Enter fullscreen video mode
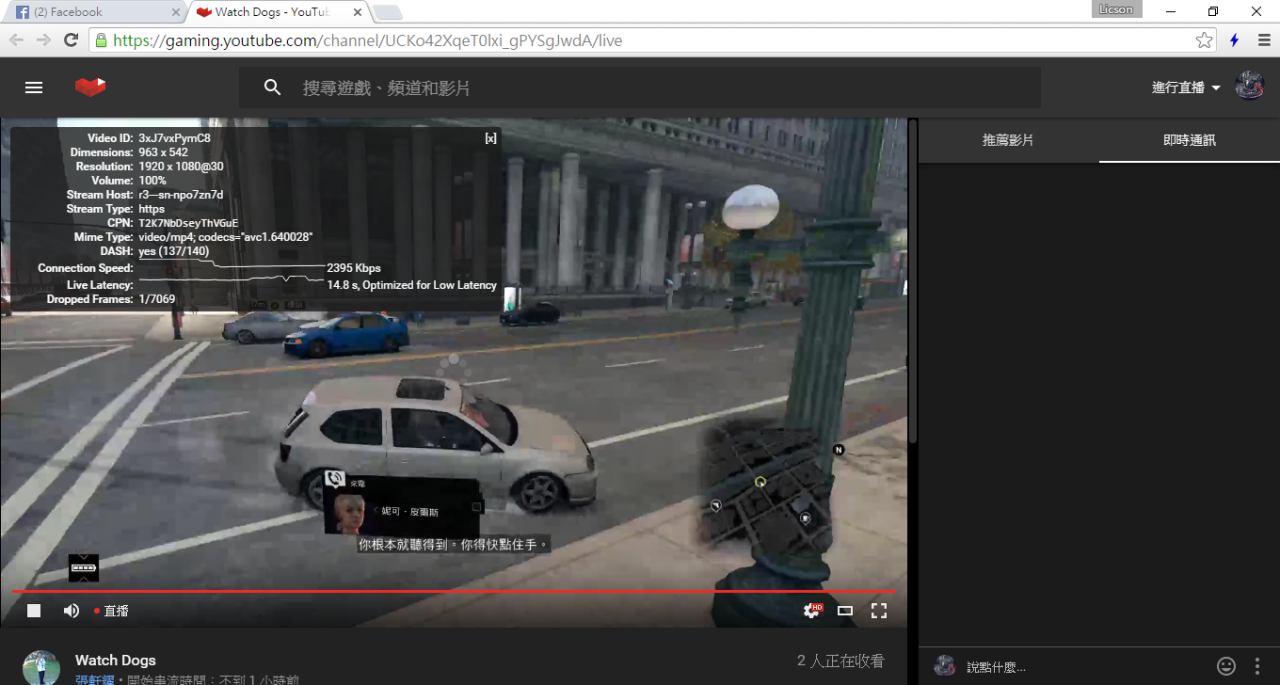The width and height of the screenshot is (1280, 685). pos(879,610)
